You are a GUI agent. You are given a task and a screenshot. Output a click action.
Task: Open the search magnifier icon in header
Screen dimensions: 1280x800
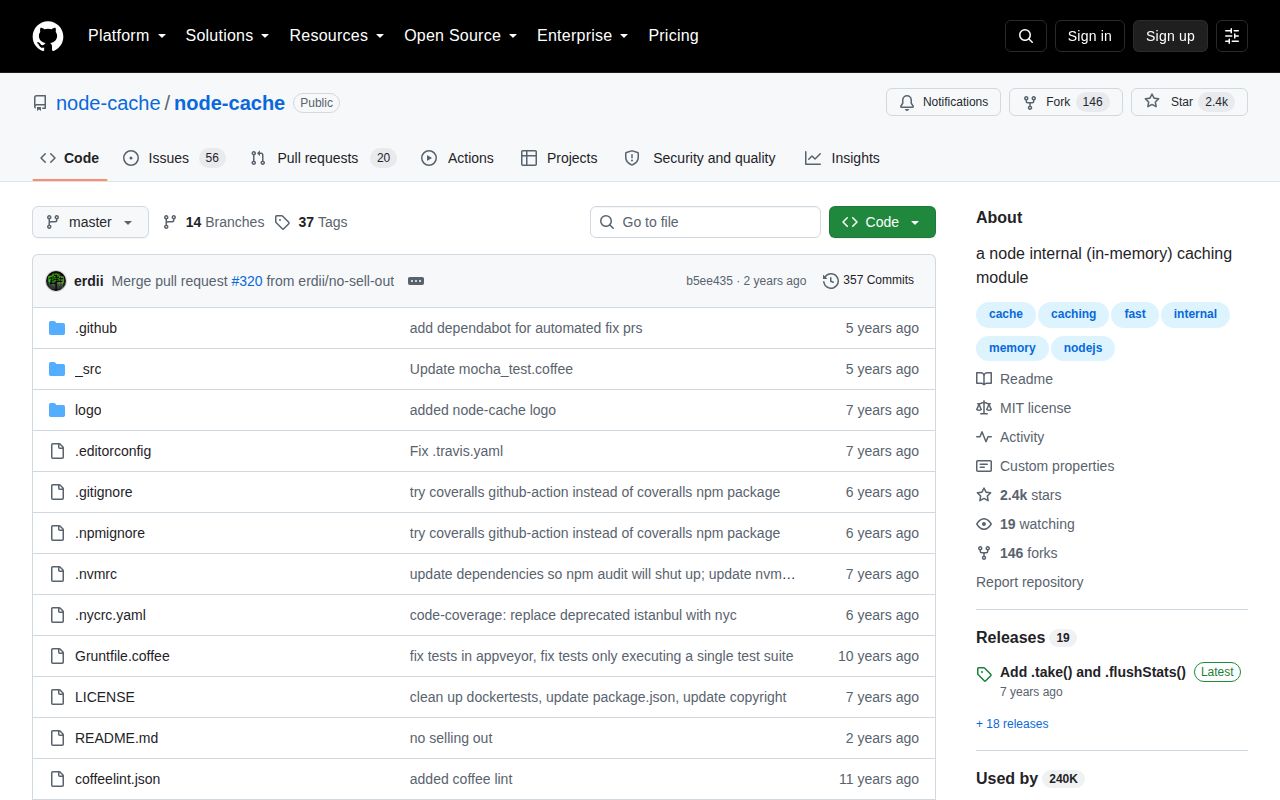pos(1026,36)
